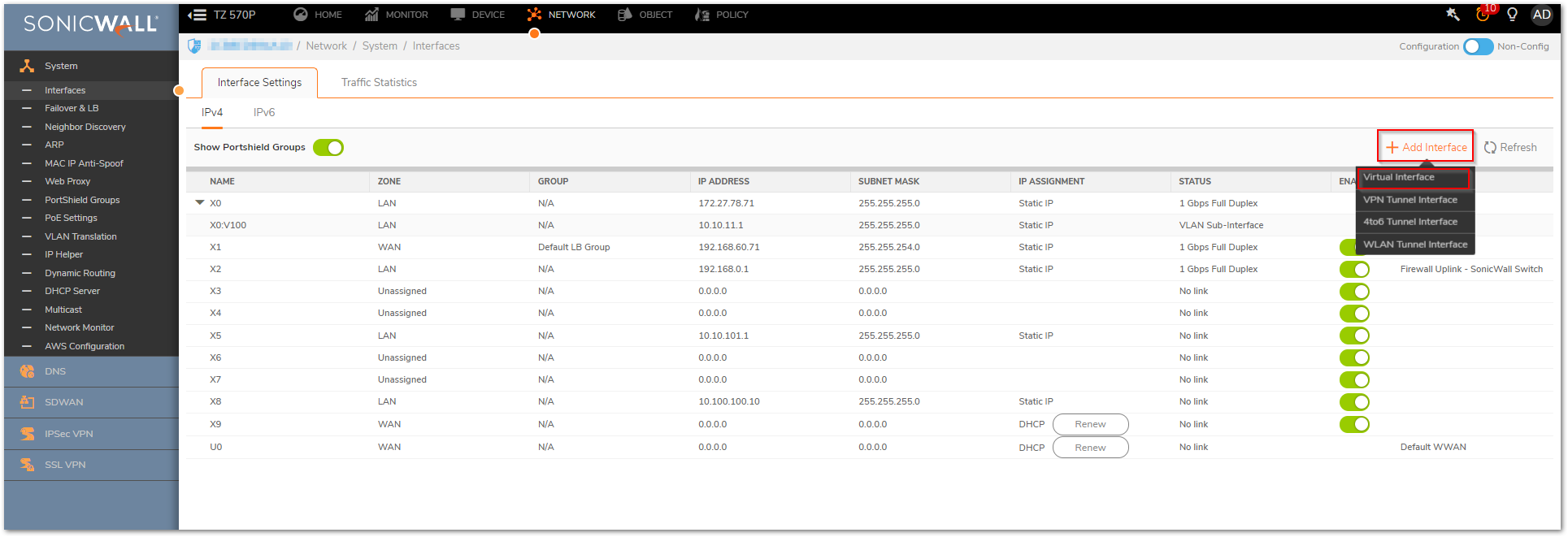Choose 4to6 Tunnel Interface option
The image size is (1568, 537).
[1414, 222]
